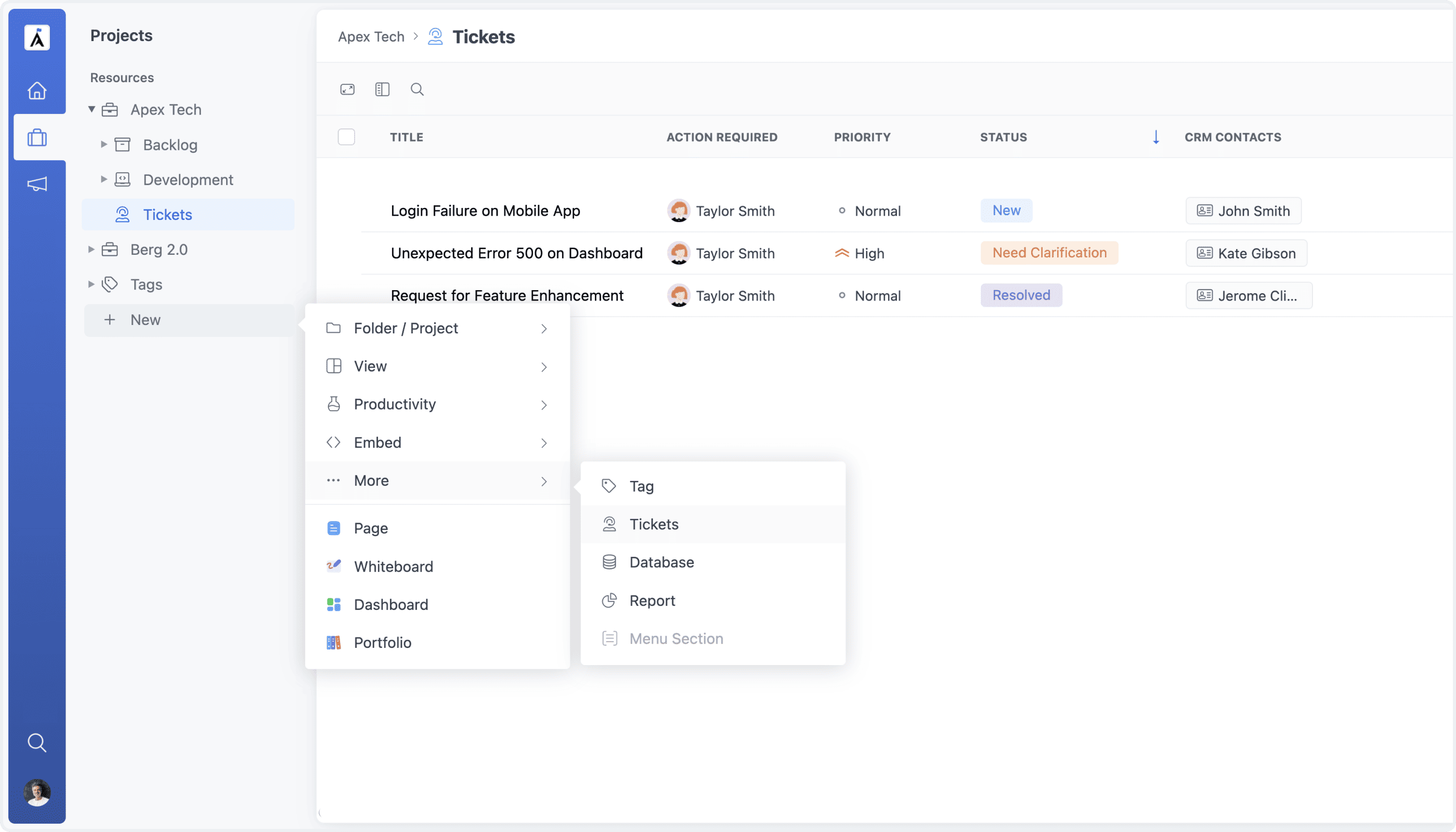Open the Kate Gibson CRM contact chip
The image size is (1456, 832).
[1246, 253]
